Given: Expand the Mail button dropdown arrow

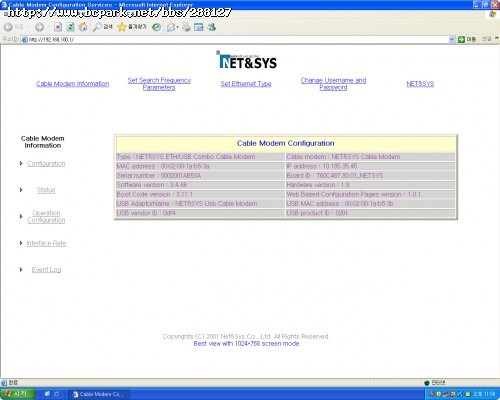Looking at the screenshot, I should 178,27.
